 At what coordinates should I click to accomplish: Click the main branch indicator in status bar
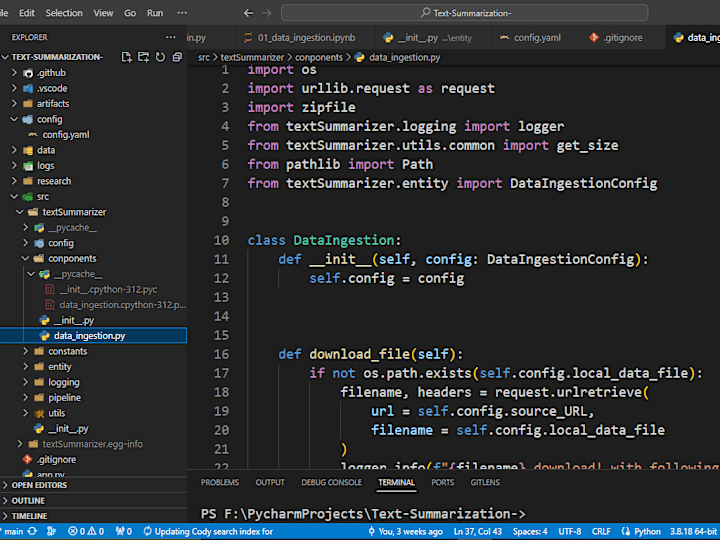point(14,531)
